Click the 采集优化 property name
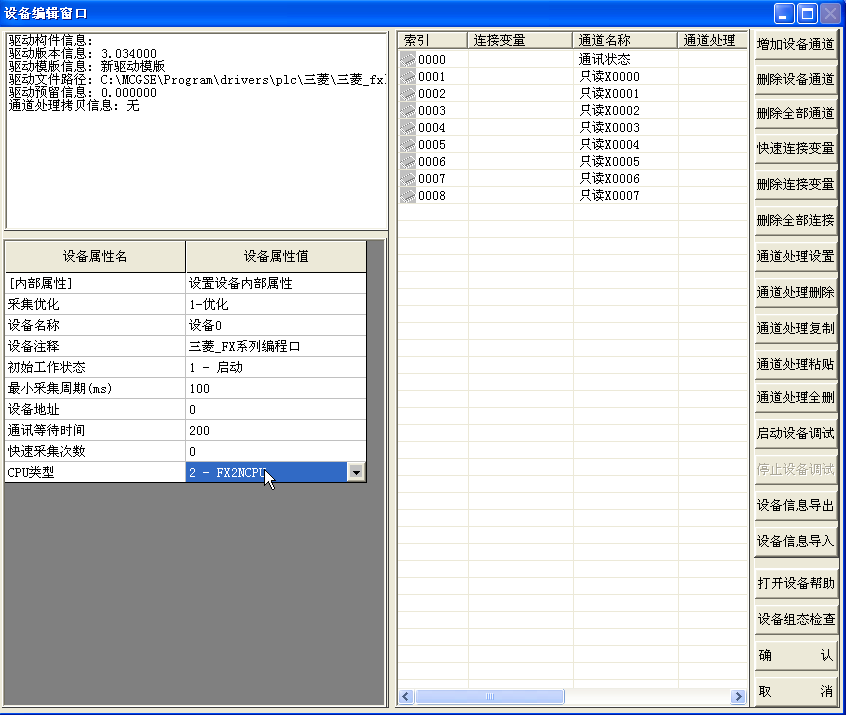Screen dimensions: 846x715 [95, 304]
